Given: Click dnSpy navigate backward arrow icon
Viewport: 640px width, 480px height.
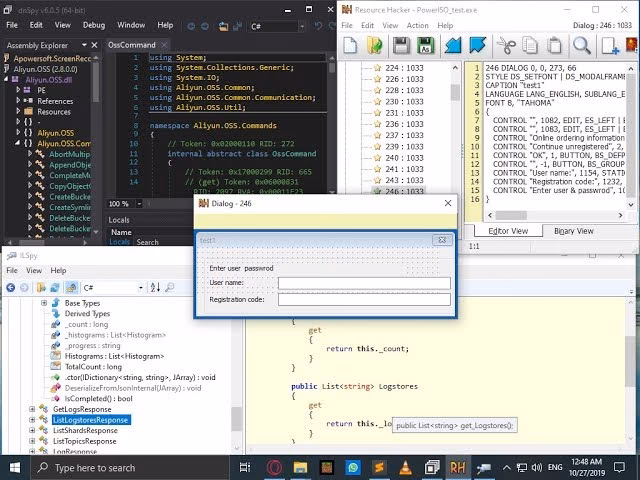Looking at the screenshot, I should pos(191,27).
